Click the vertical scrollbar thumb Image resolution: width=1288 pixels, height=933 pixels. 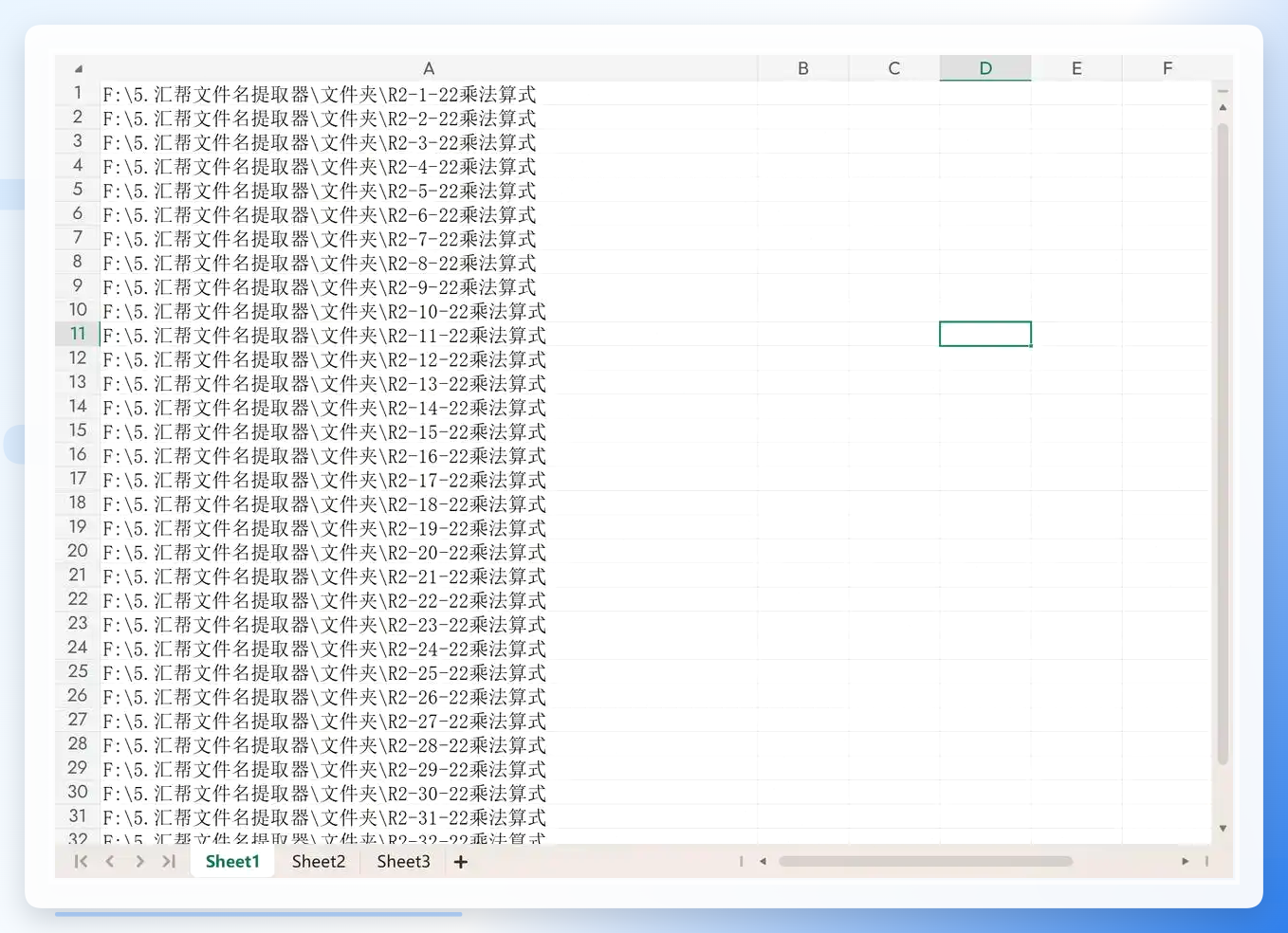point(1223,443)
